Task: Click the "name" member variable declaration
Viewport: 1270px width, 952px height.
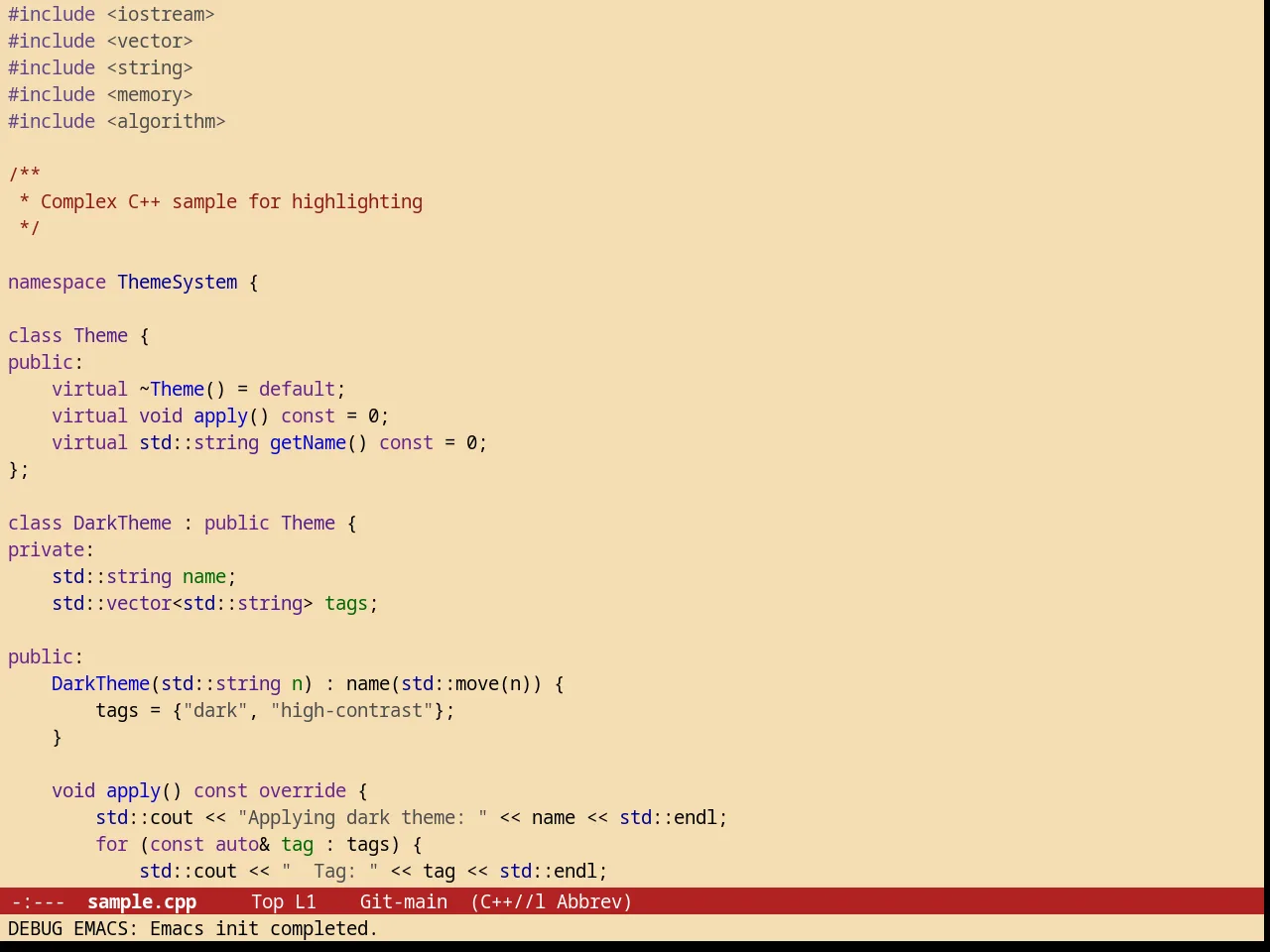Action: [204, 576]
